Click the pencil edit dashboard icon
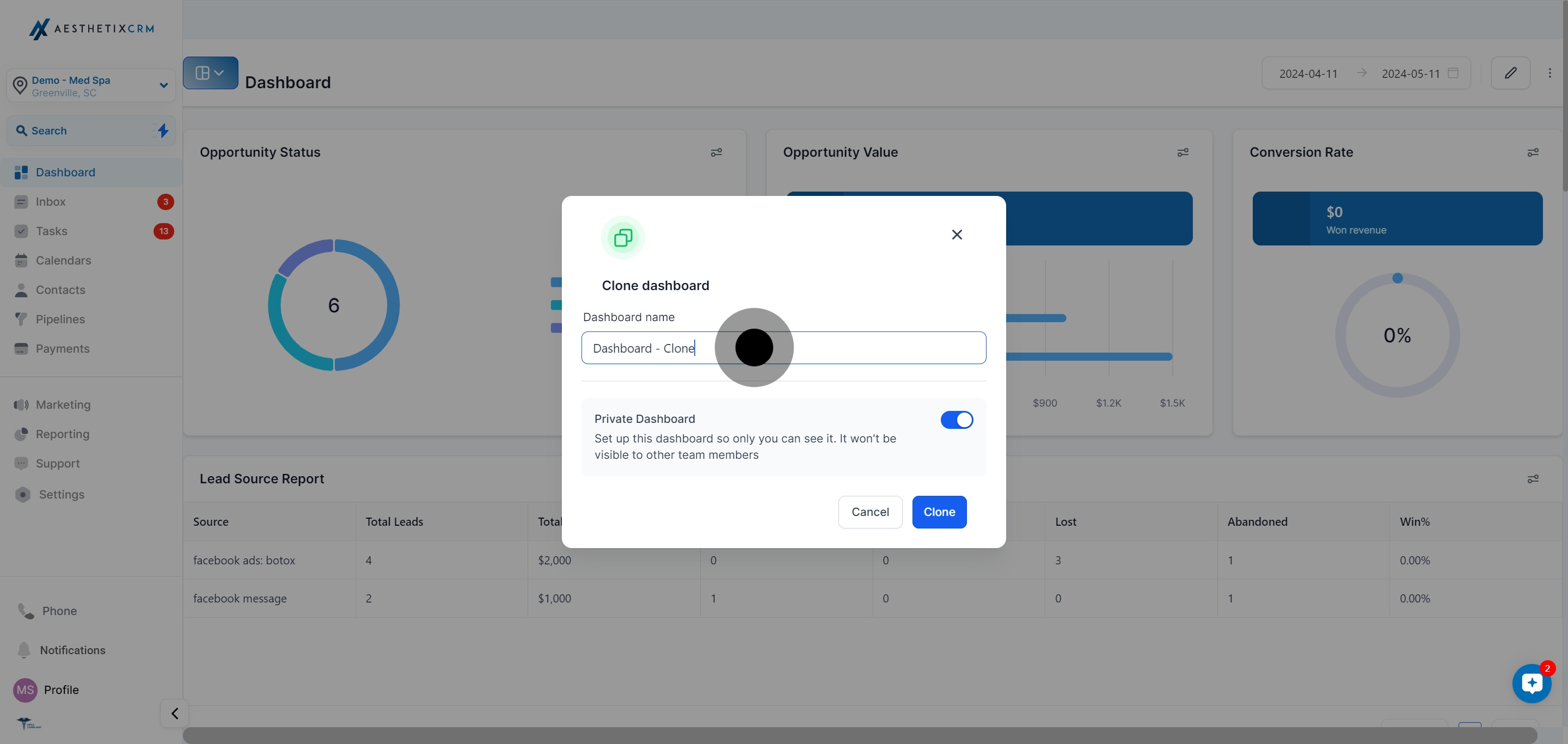 pyautogui.click(x=1510, y=73)
